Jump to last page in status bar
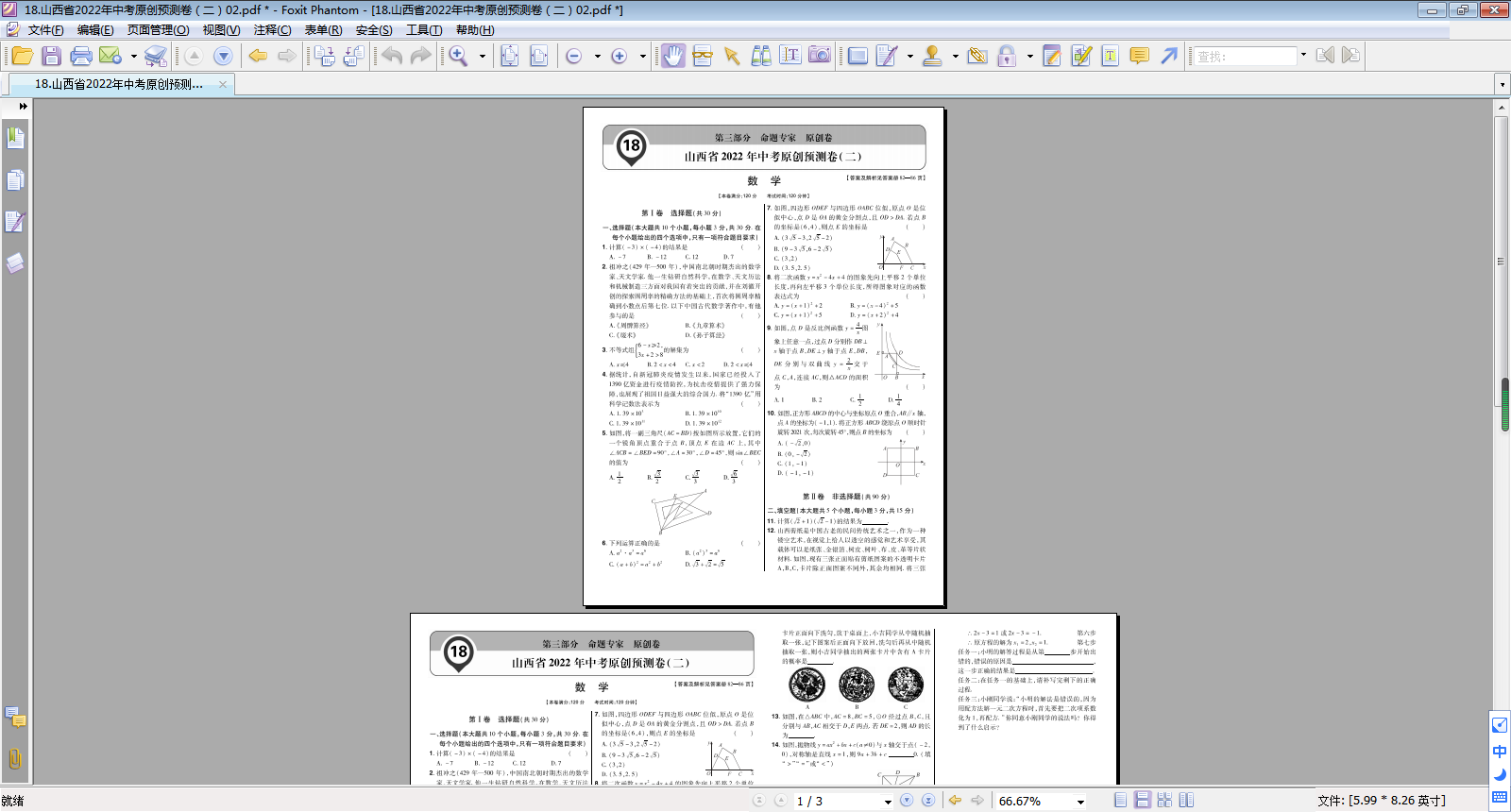 pos(928,801)
